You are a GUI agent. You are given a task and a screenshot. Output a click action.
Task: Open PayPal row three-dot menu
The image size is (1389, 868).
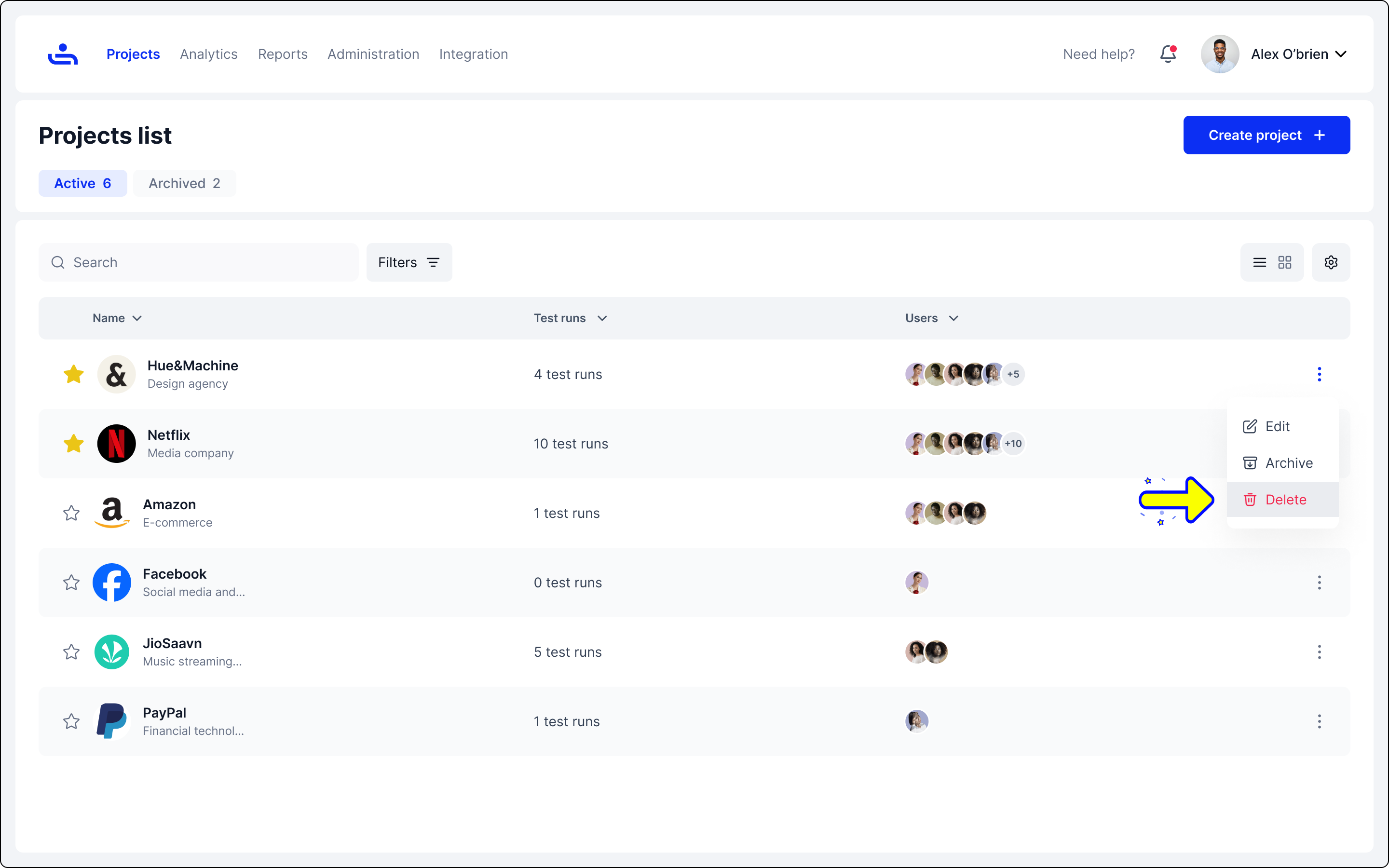pyautogui.click(x=1319, y=721)
